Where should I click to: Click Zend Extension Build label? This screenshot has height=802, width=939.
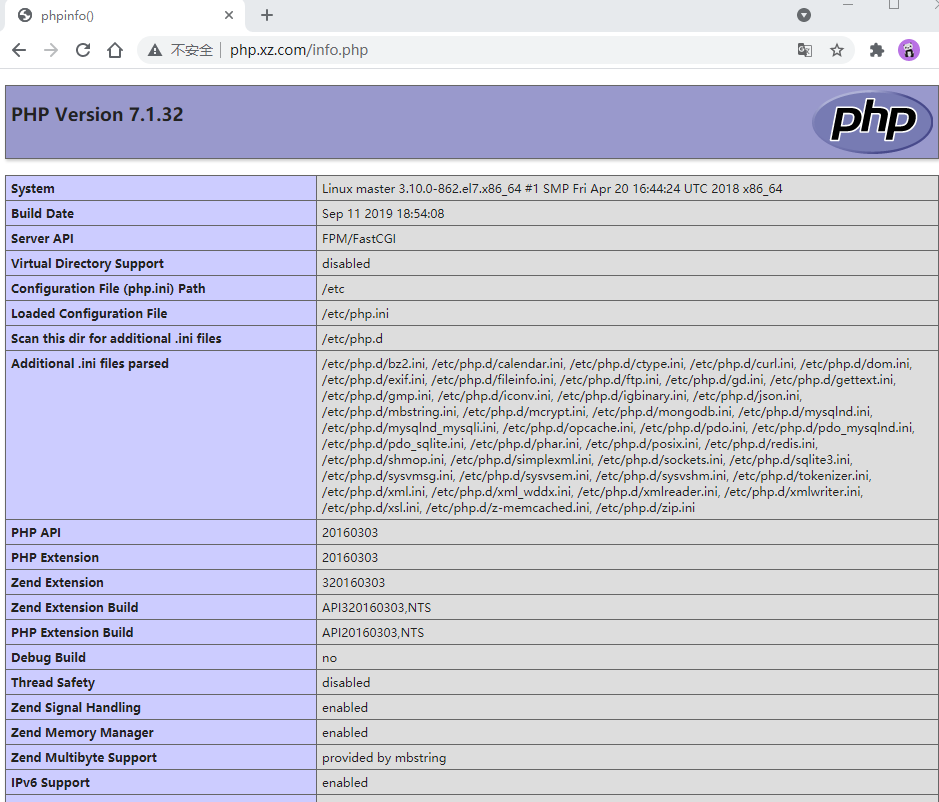[75, 608]
